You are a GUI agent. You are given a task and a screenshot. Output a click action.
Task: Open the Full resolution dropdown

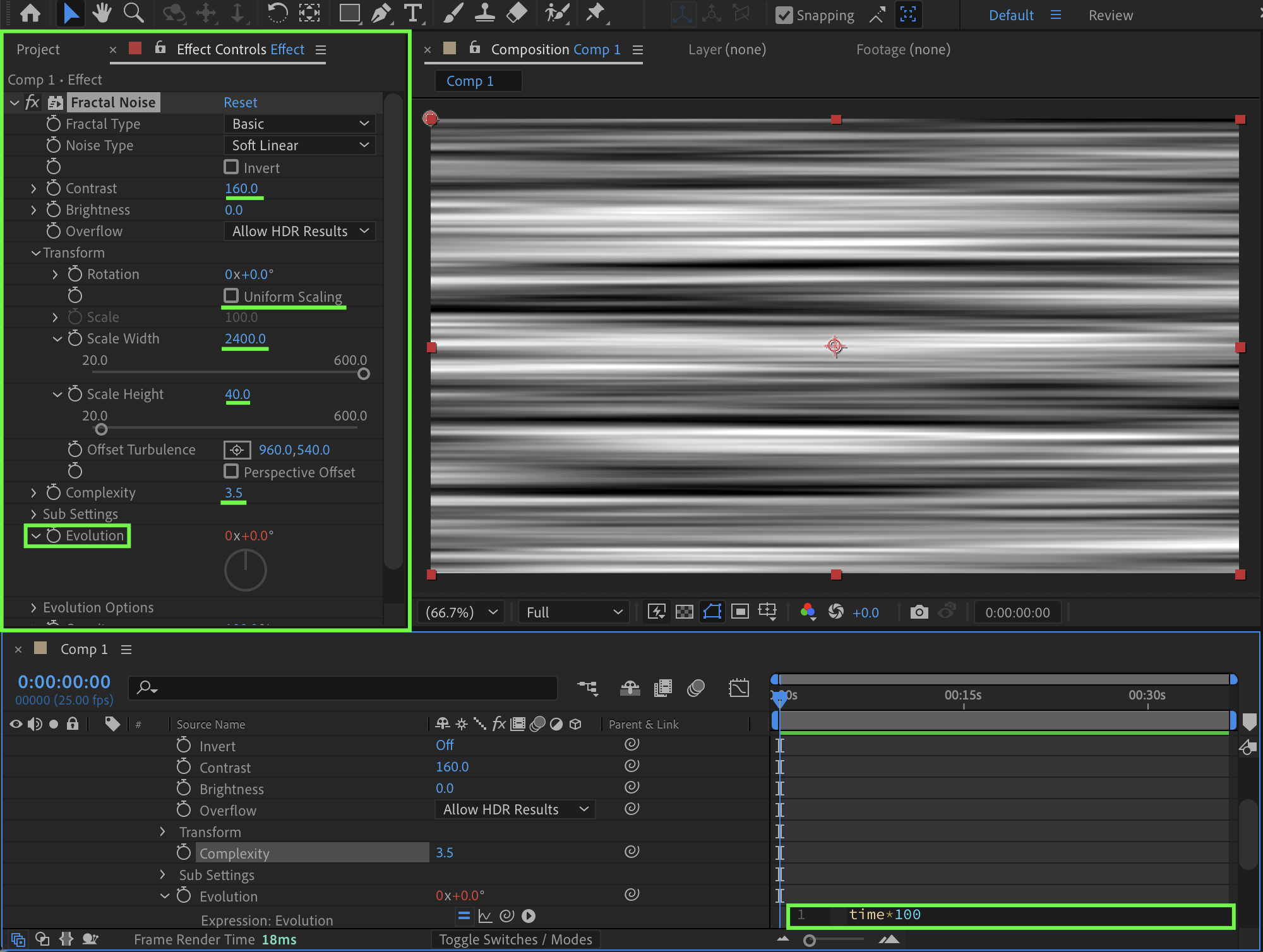point(573,612)
